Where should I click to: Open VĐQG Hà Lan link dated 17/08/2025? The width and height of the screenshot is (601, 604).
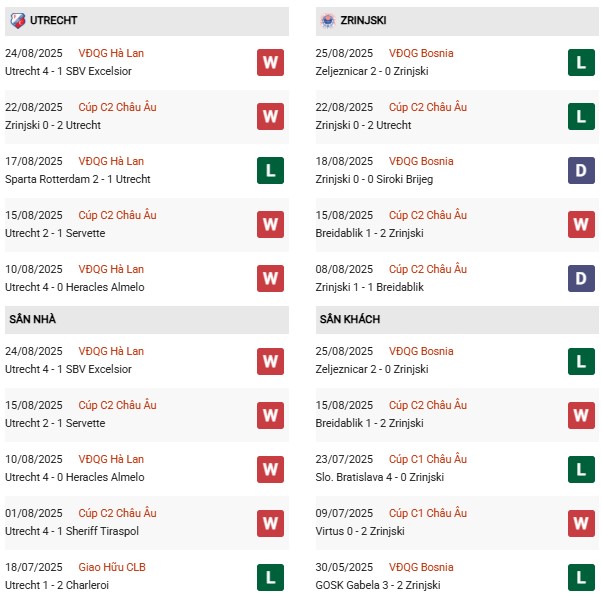point(111,161)
